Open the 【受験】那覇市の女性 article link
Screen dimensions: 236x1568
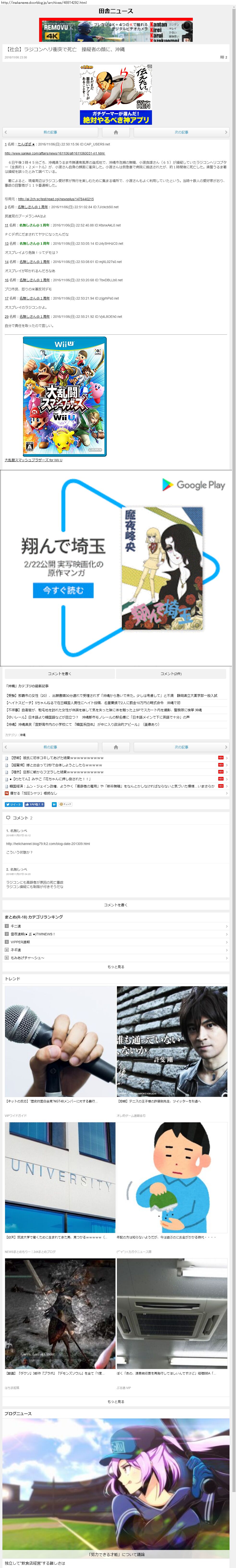click(111, 695)
